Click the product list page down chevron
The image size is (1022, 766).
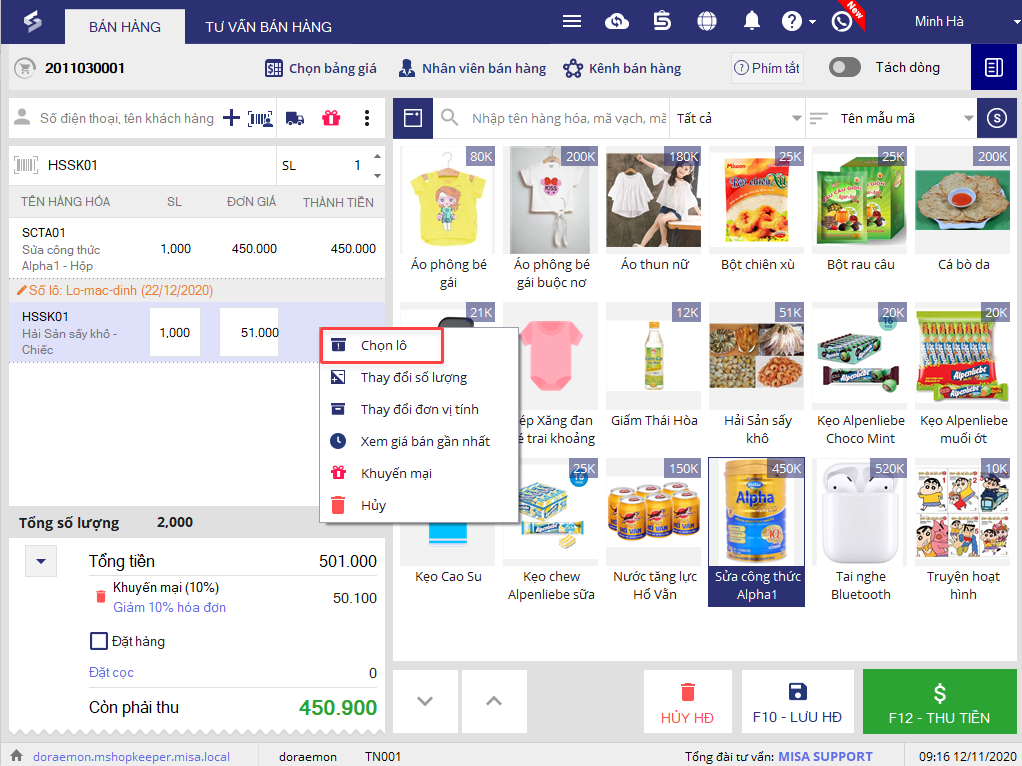(x=425, y=701)
